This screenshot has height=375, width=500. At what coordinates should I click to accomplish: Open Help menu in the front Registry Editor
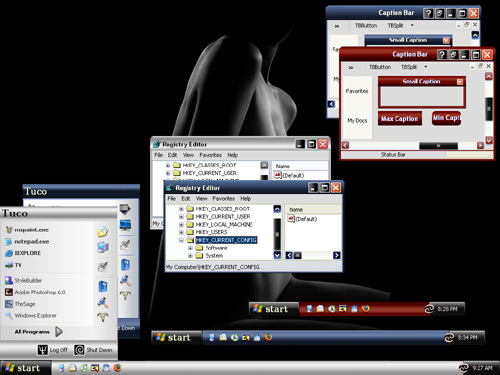[246, 199]
